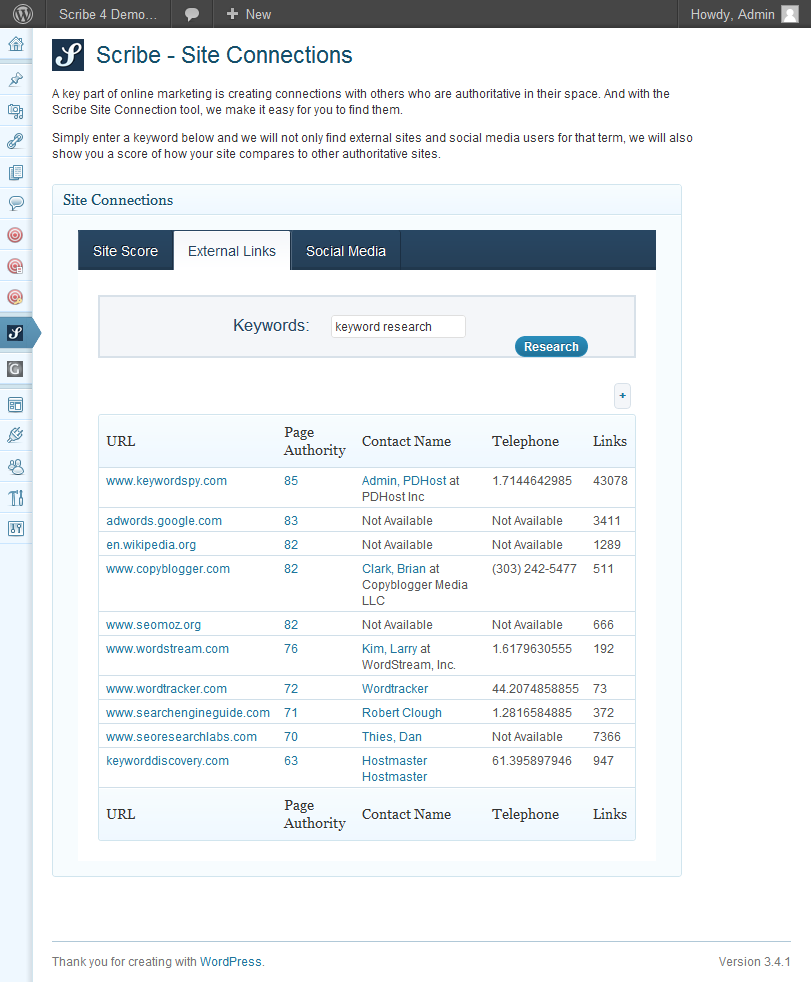Open the www.keywordspy.com link
811x982 pixels.
pyautogui.click(x=167, y=481)
